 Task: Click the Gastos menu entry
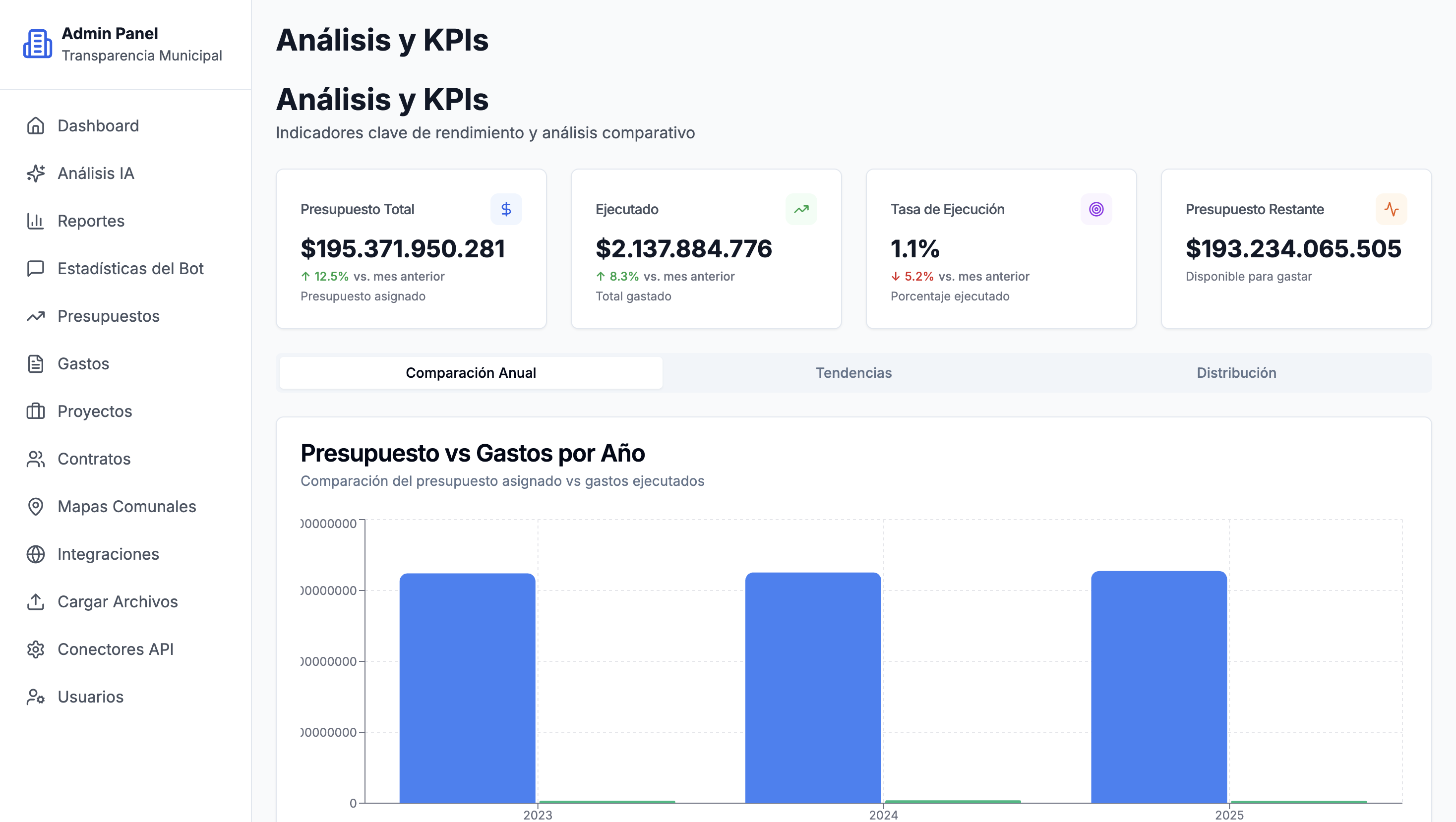click(82, 364)
